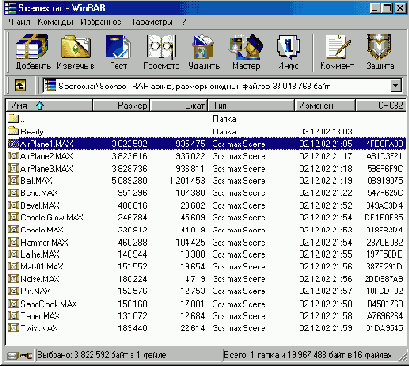The width and height of the screenshot is (409, 366).
Task: Sort by the Тип (Type) column header
Action: coord(251,106)
